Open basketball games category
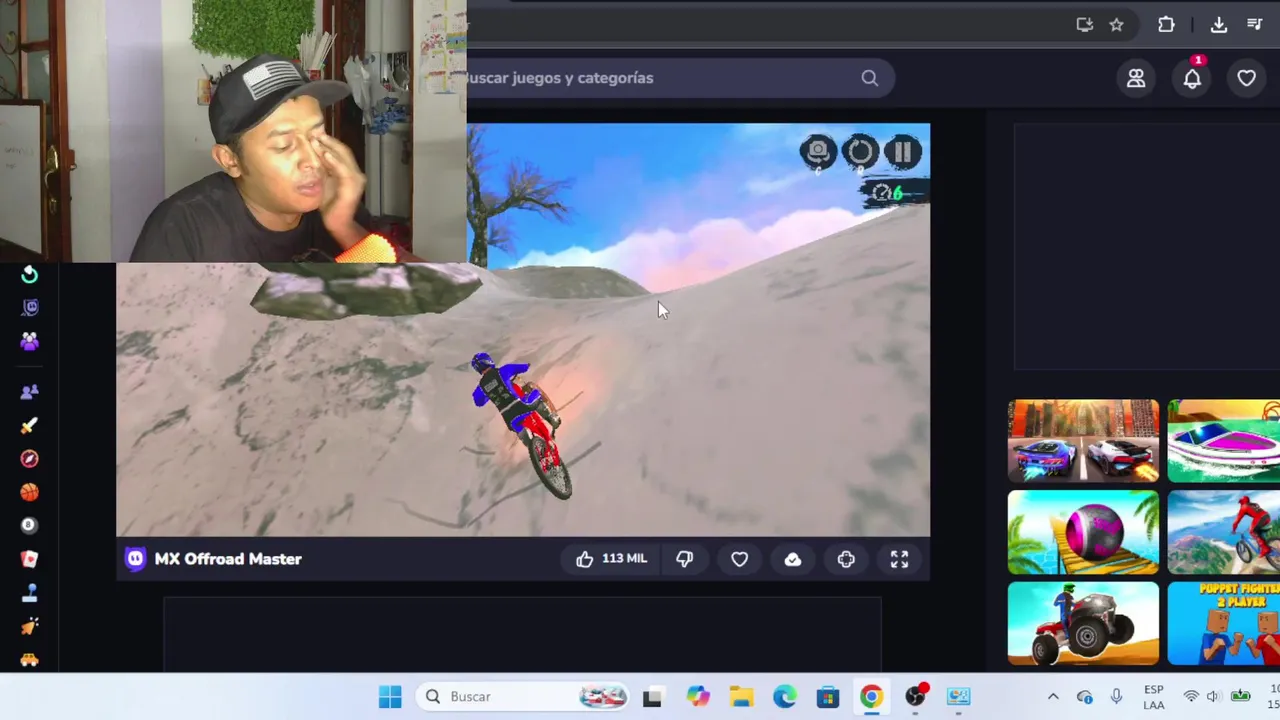1280x720 pixels. coord(30,492)
